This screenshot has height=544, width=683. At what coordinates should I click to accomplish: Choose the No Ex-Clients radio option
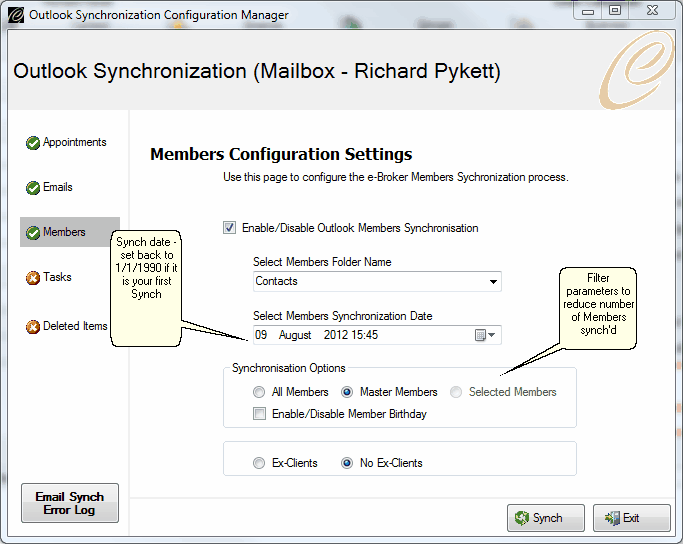347,463
